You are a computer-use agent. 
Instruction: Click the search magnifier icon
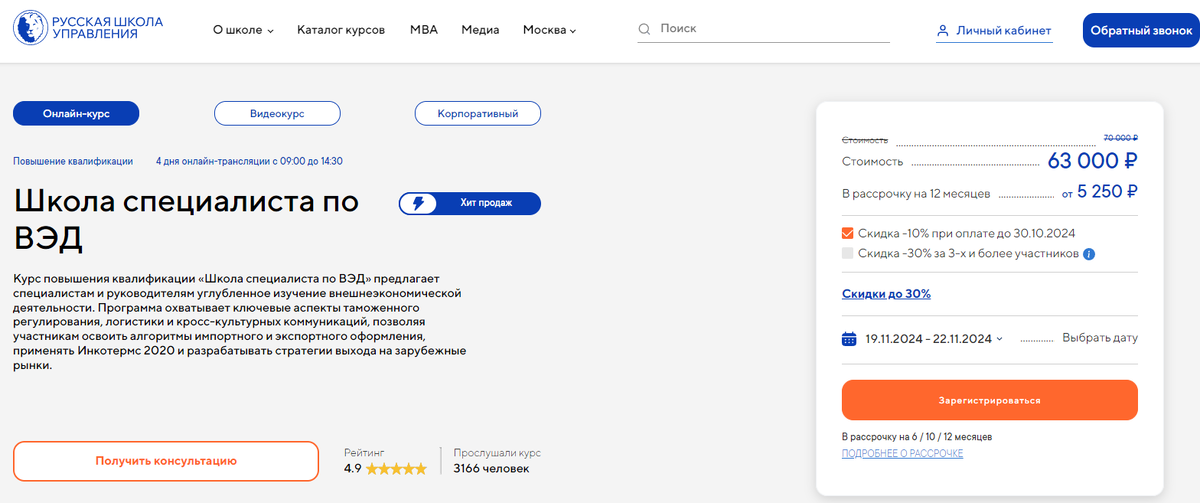click(645, 29)
